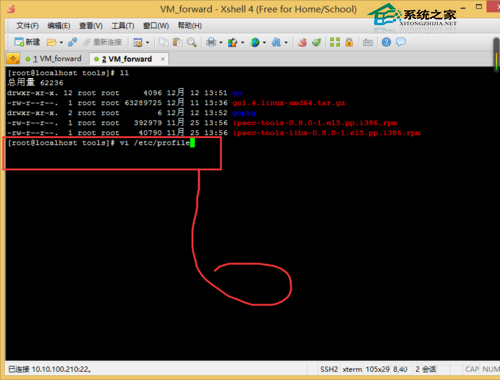
Task: Open help with blue question icon
Action: [386, 42]
